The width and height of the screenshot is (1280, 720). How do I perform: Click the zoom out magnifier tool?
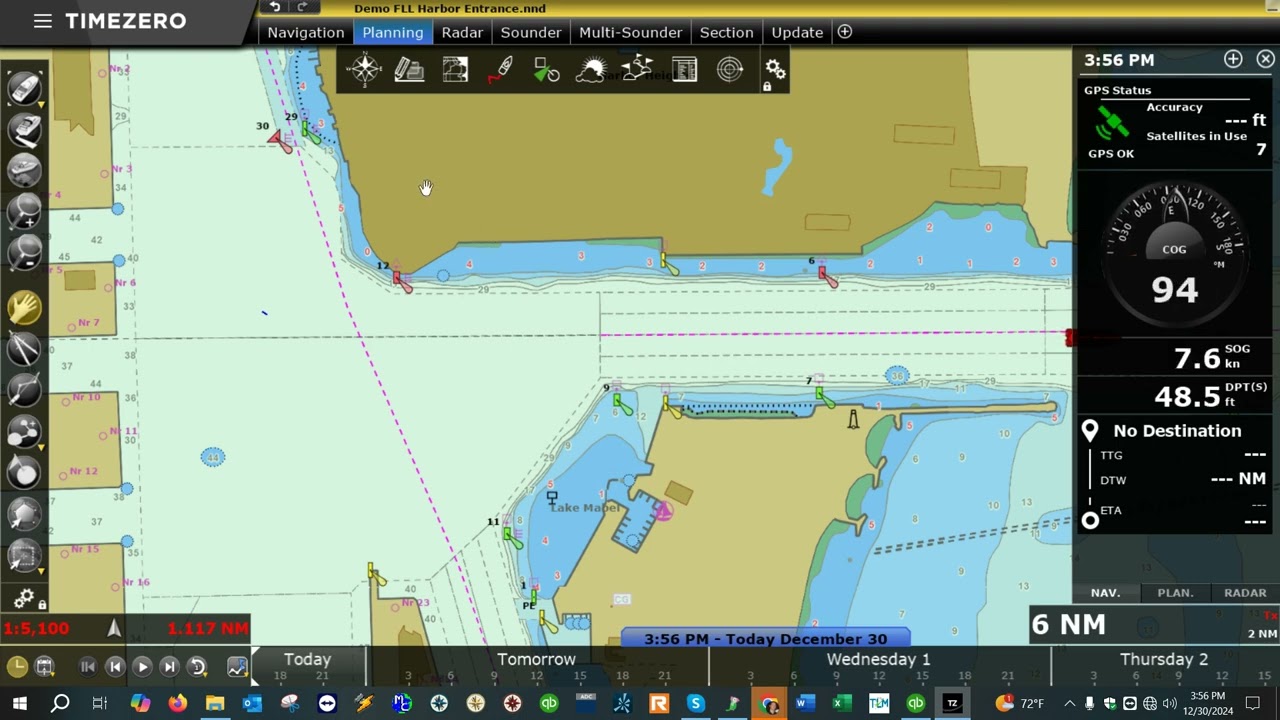pos(25,252)
